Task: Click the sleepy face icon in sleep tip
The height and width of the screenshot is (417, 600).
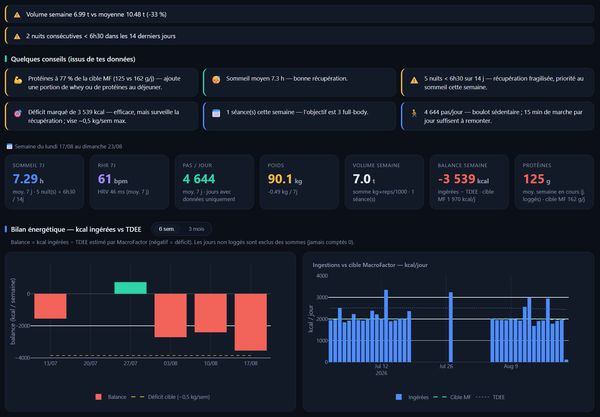Action: [x=216, y=80]
